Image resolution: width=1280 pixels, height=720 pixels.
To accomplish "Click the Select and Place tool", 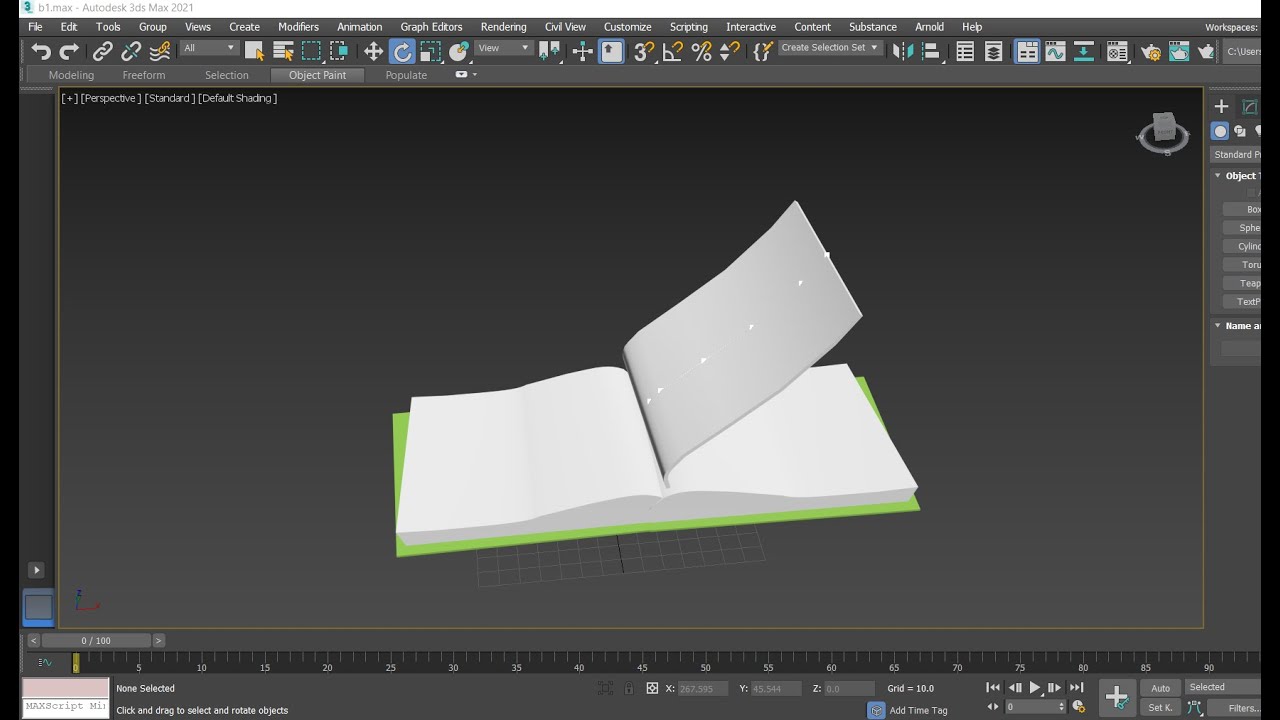I will (x=459, y=51).
